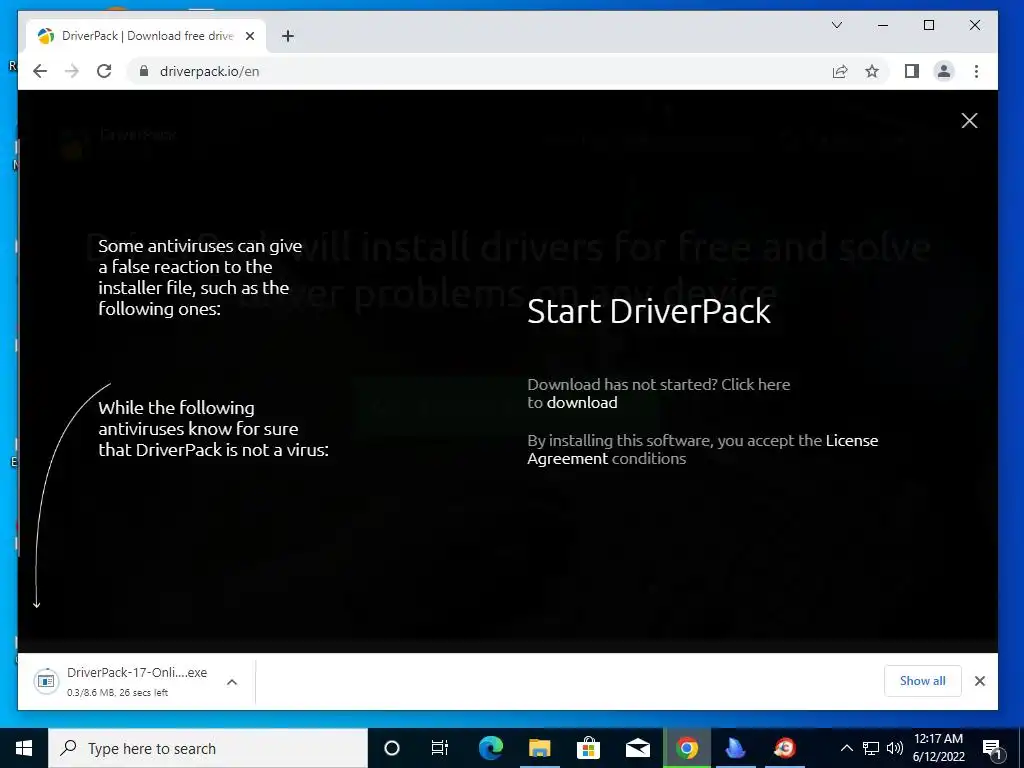Switch to Chrome taskbar icon

coord(686,748)
